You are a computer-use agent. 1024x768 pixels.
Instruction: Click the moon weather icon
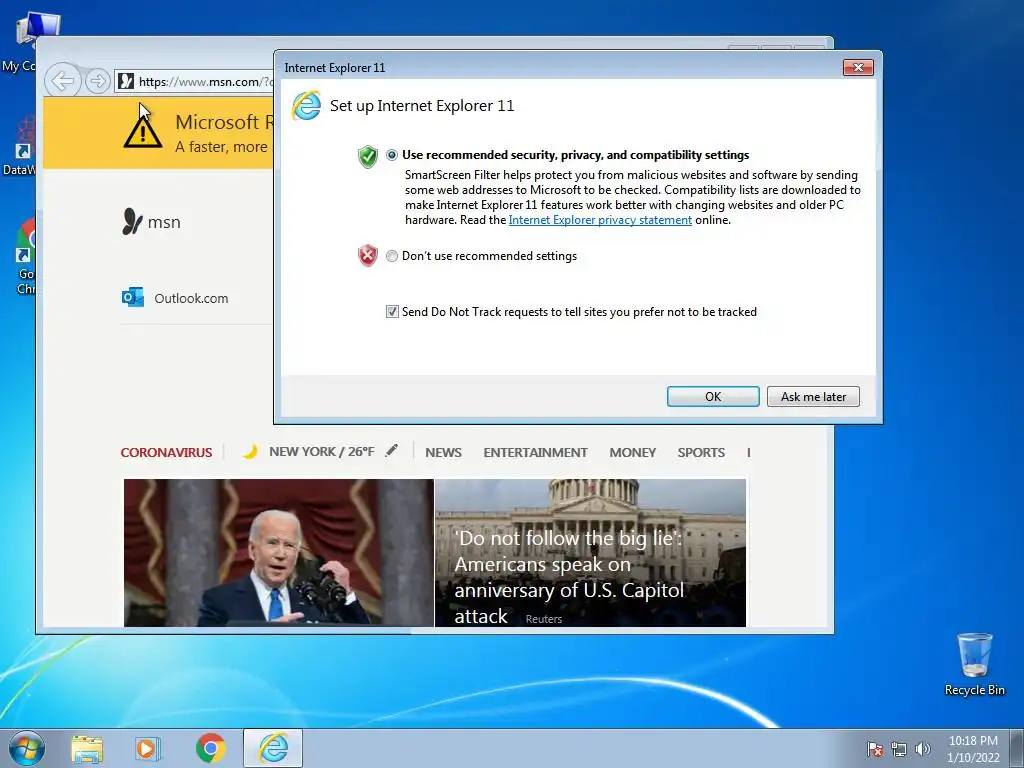click(x=249, y=451)
